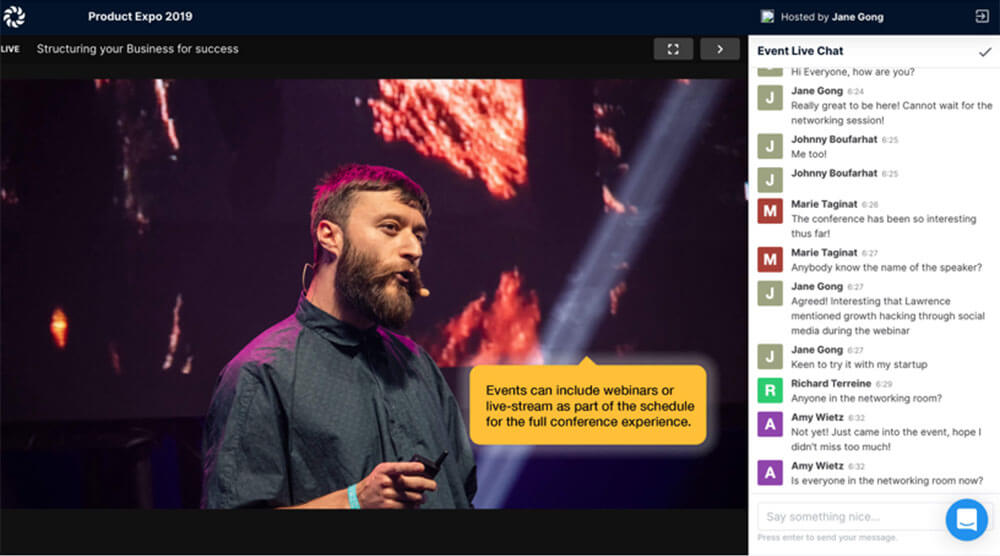Click the LIVE indicator badge
Viewport: 1000px width, 556px height.
pyautogui.click(x=10, y=49)
